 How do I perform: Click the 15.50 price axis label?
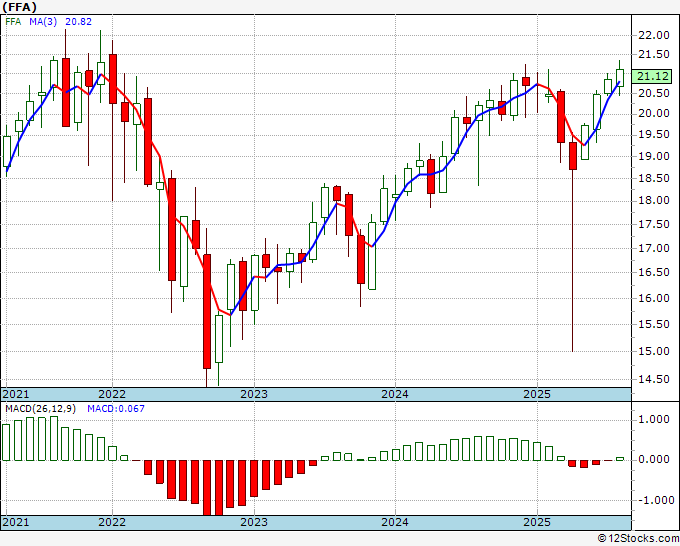coord(654,324)
